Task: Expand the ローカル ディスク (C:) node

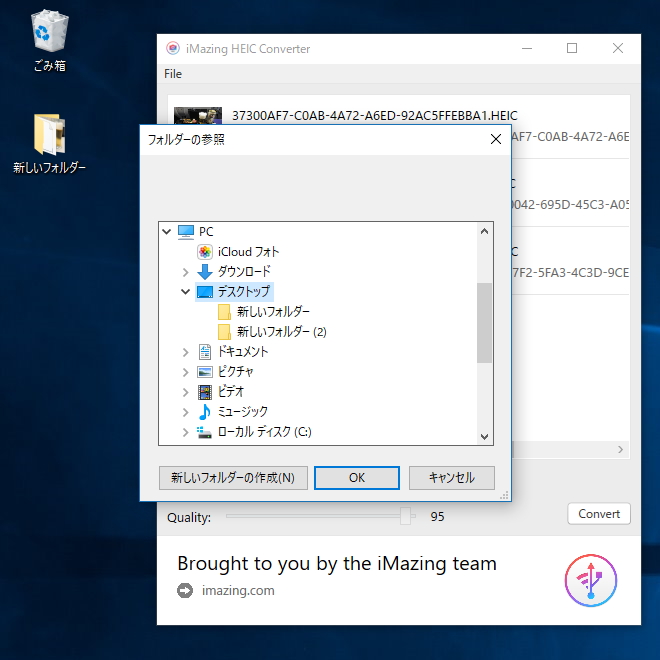Action: tap(186, 432)
